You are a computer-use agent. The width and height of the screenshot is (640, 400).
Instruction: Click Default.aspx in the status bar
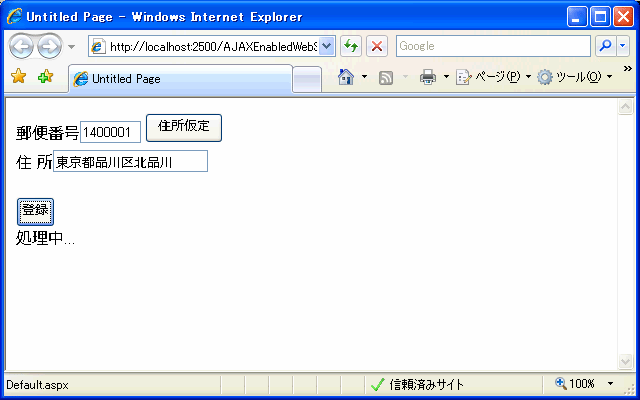coord(37,385)
